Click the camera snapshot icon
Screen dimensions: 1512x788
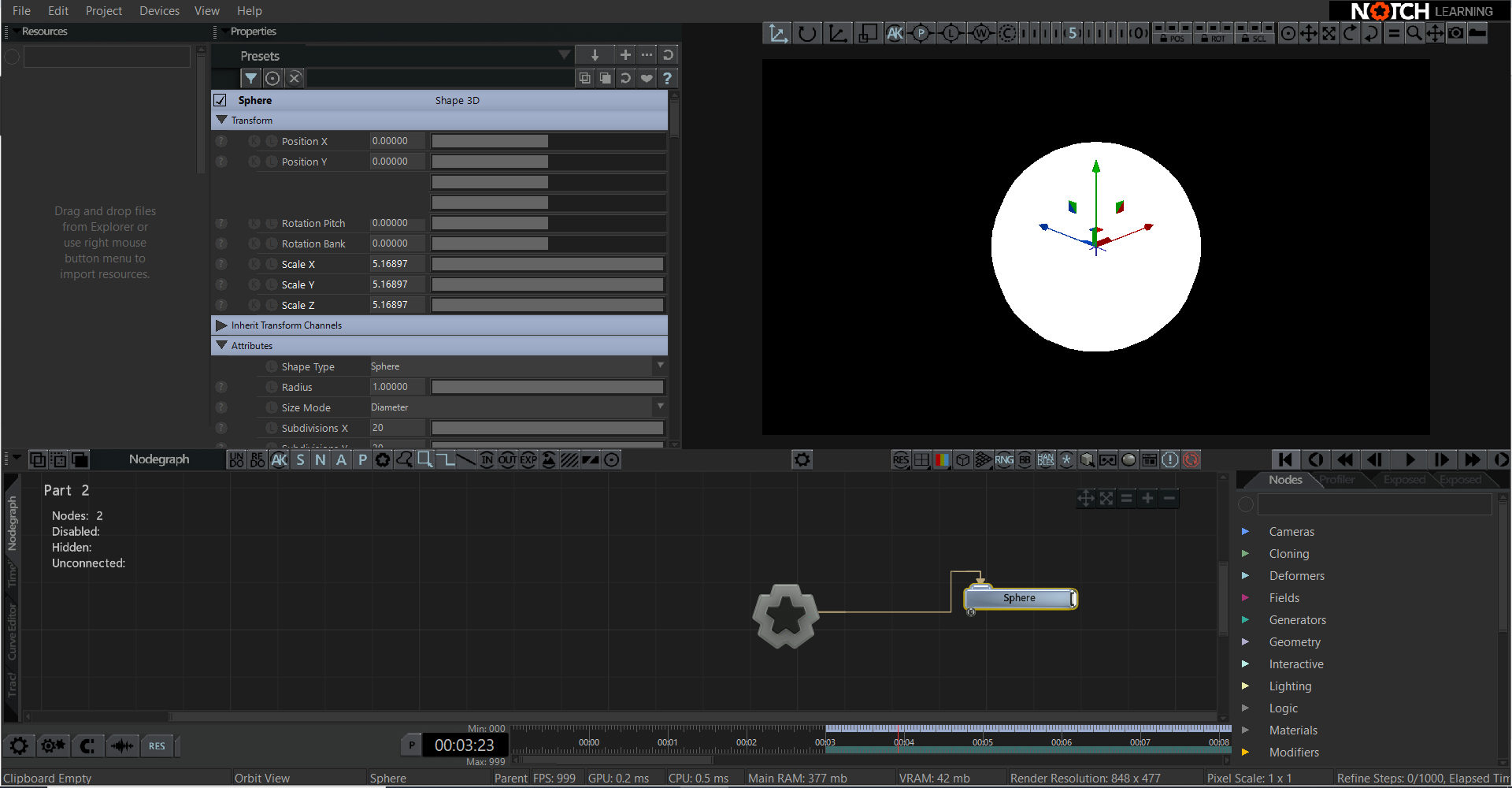coord(1456,33)
